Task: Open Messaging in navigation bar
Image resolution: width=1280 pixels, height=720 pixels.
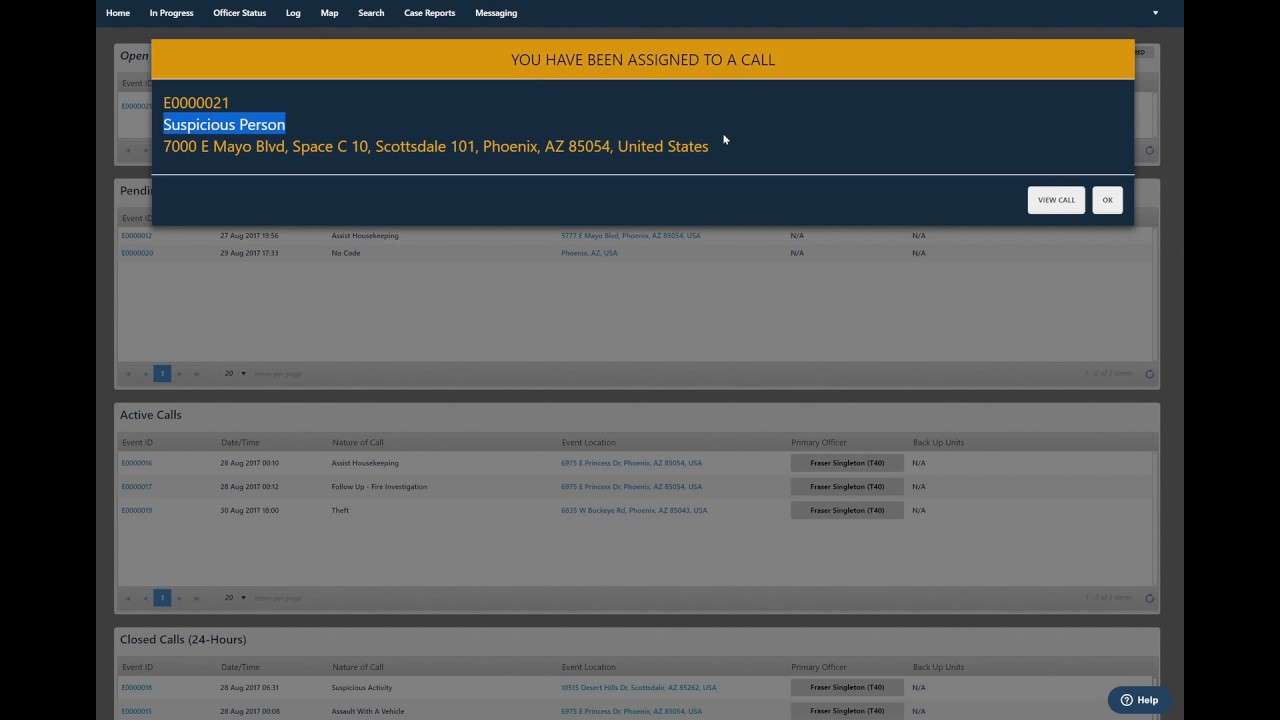Action: [496, 13]
